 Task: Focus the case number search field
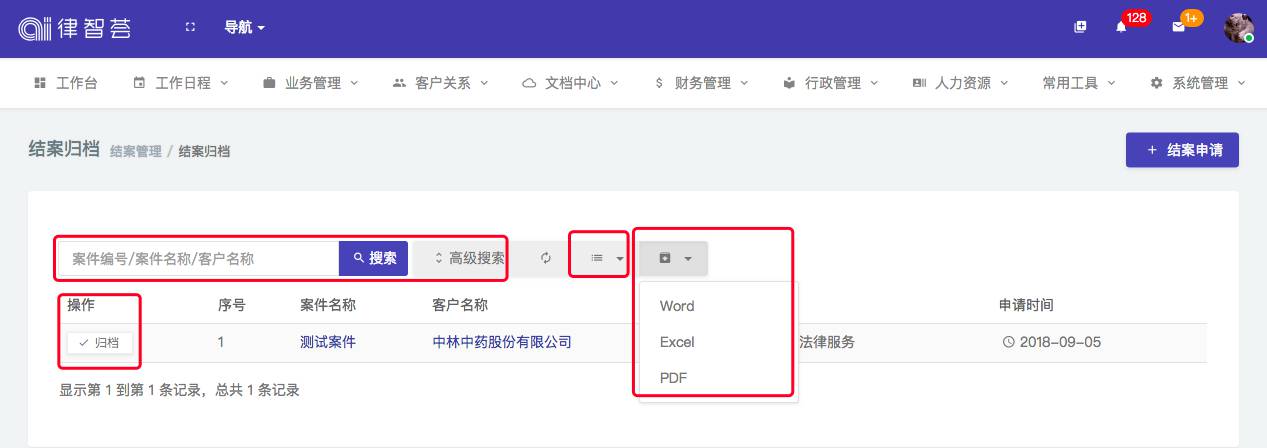click(200, 258)
